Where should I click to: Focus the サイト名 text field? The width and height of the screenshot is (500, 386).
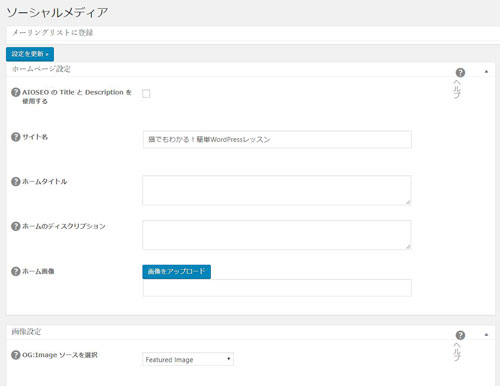coord(277,139)
